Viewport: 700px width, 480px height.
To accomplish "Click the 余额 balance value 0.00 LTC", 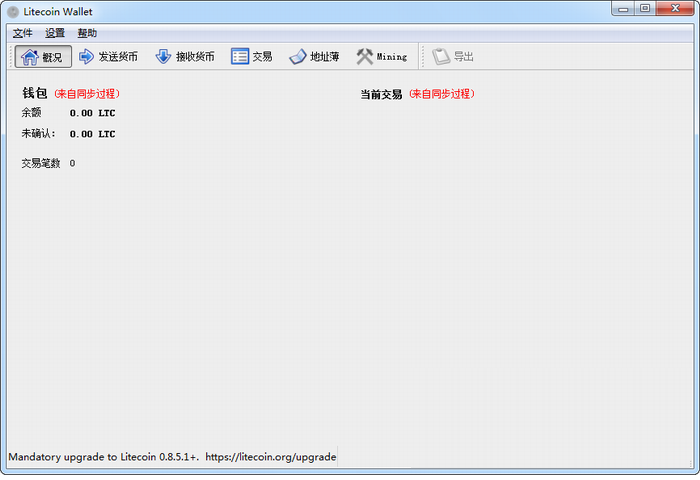I will click(92, 113).
